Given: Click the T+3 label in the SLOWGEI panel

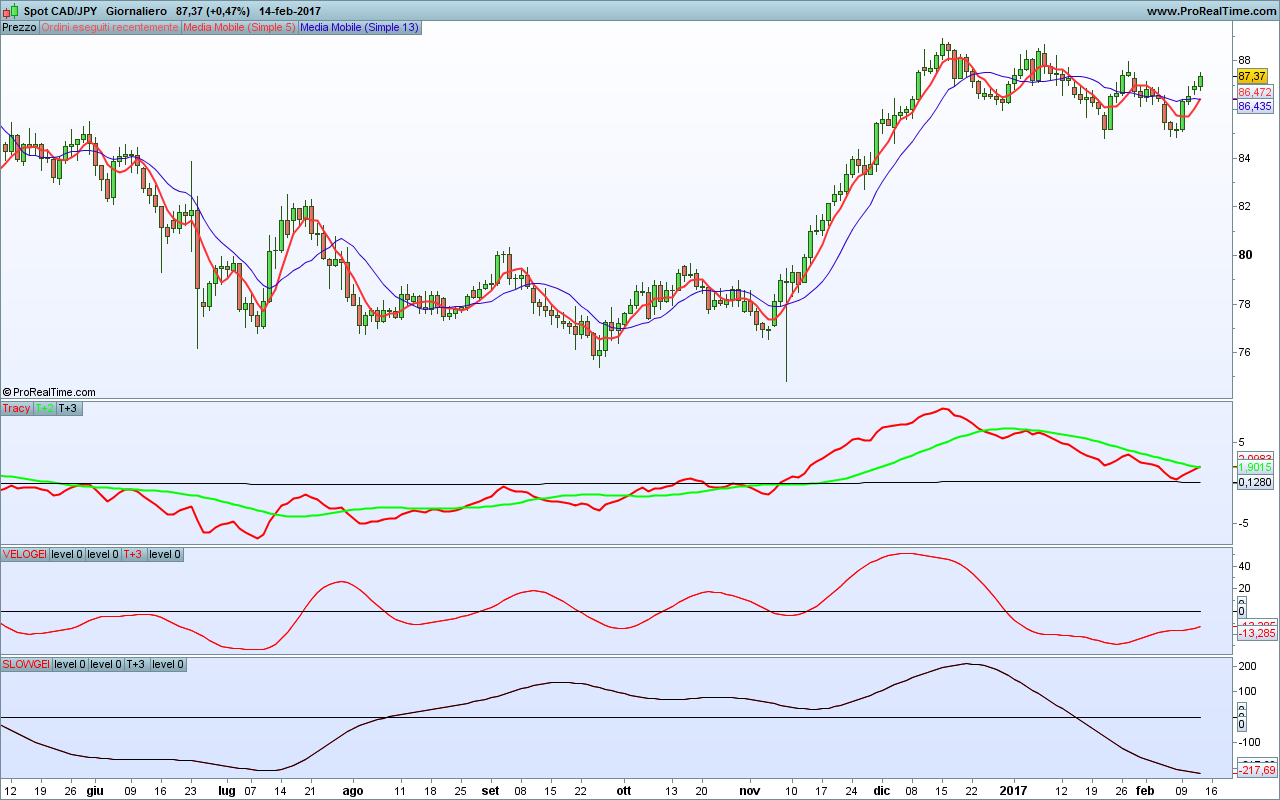Looking at the screenshot, I should click(x=136, y=664).
